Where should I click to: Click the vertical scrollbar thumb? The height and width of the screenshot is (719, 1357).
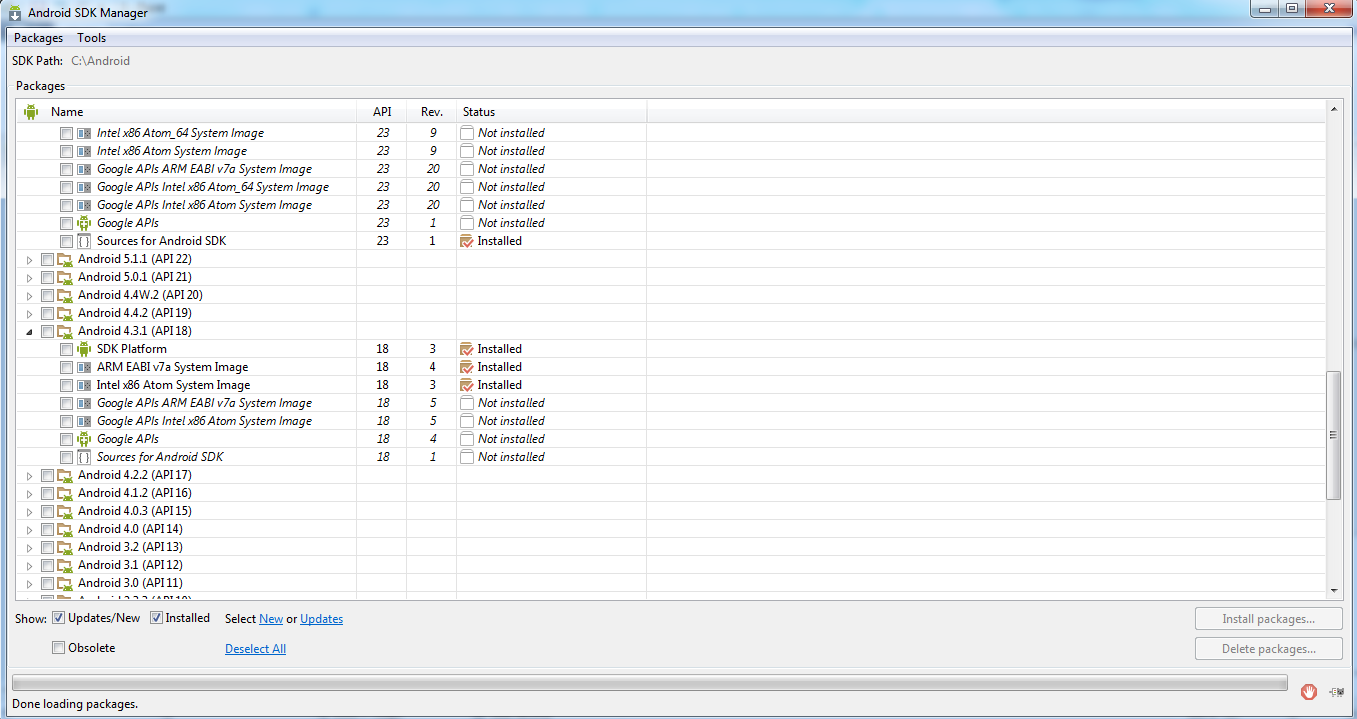click(1333, 435)
